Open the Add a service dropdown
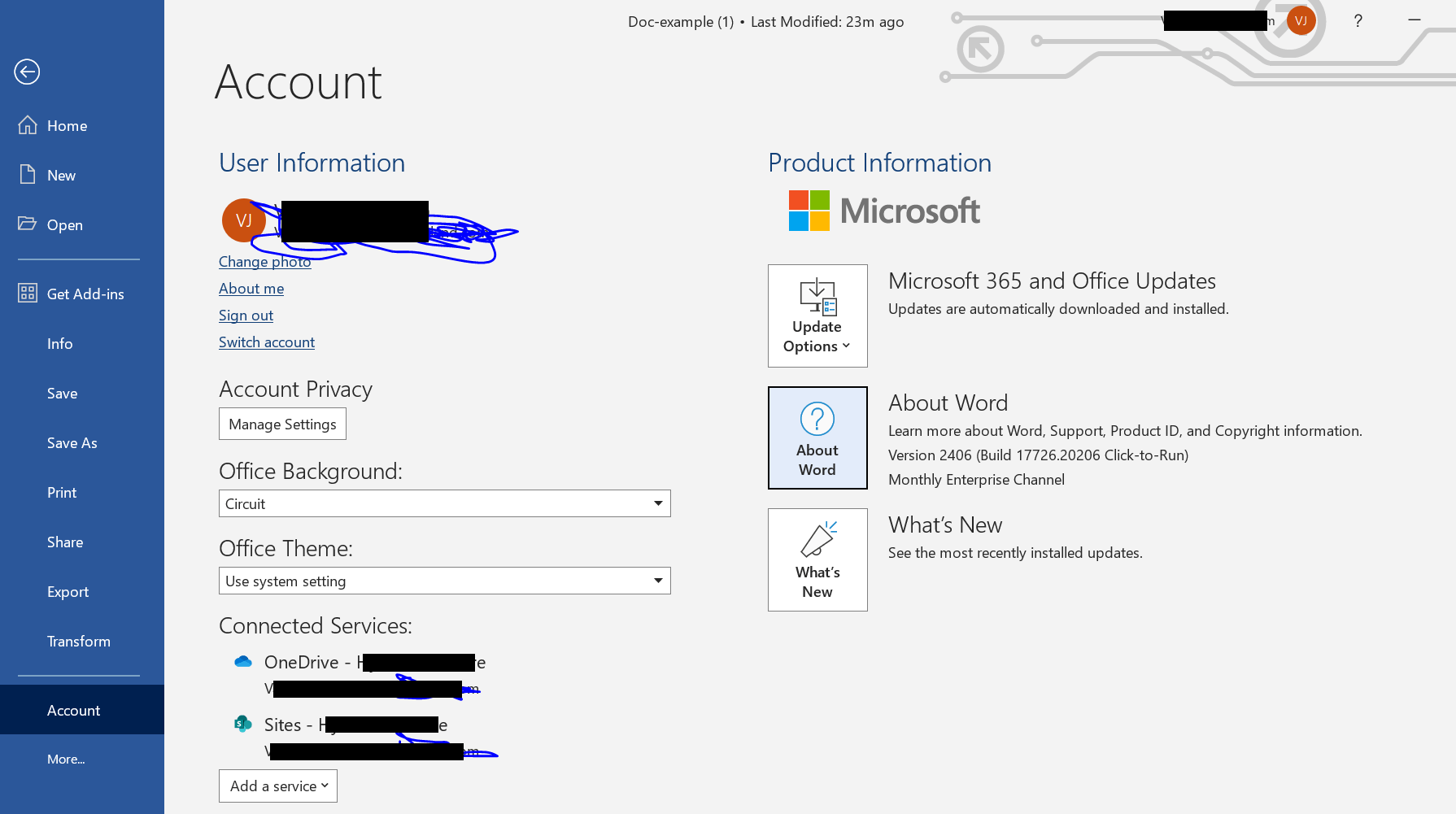Screen dimensions: 1456x814 pyautogui.click(x=278, y=786)
